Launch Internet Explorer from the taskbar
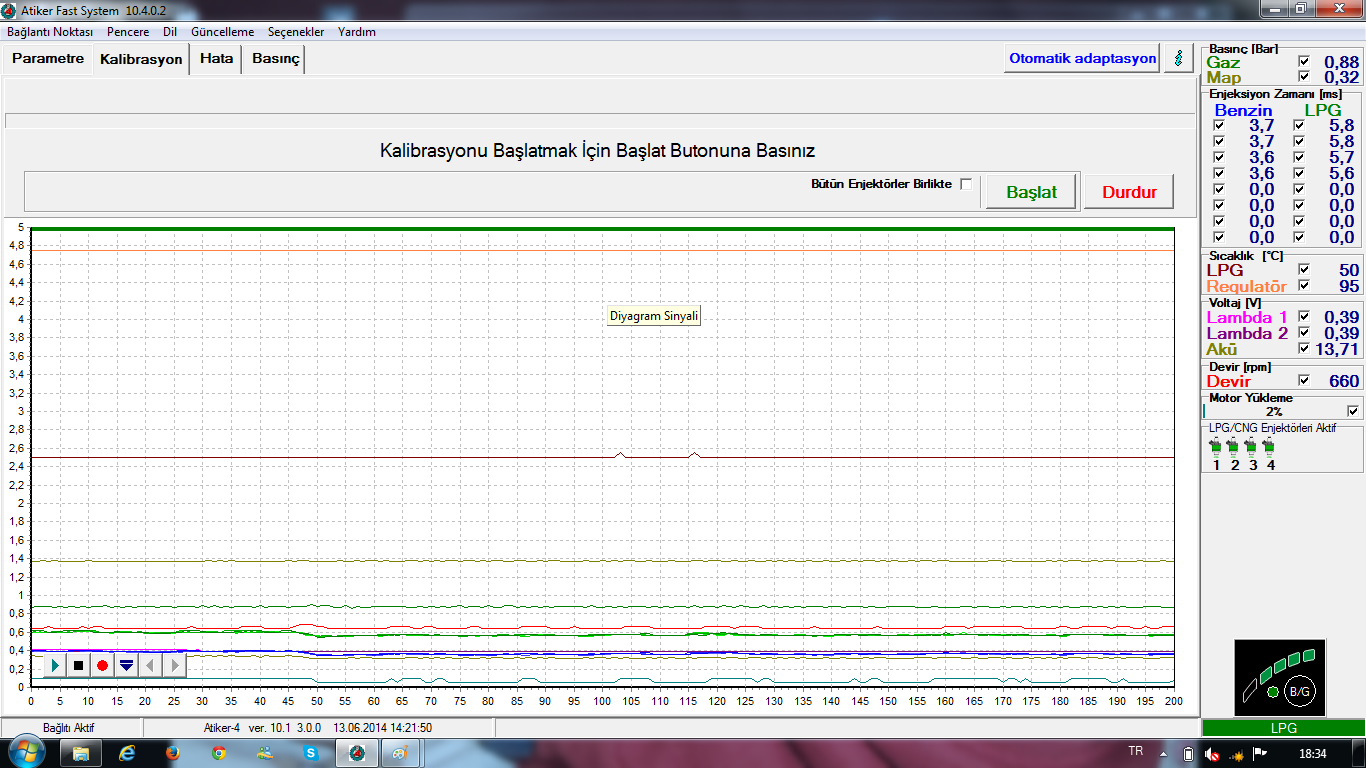 click(126, 752)
